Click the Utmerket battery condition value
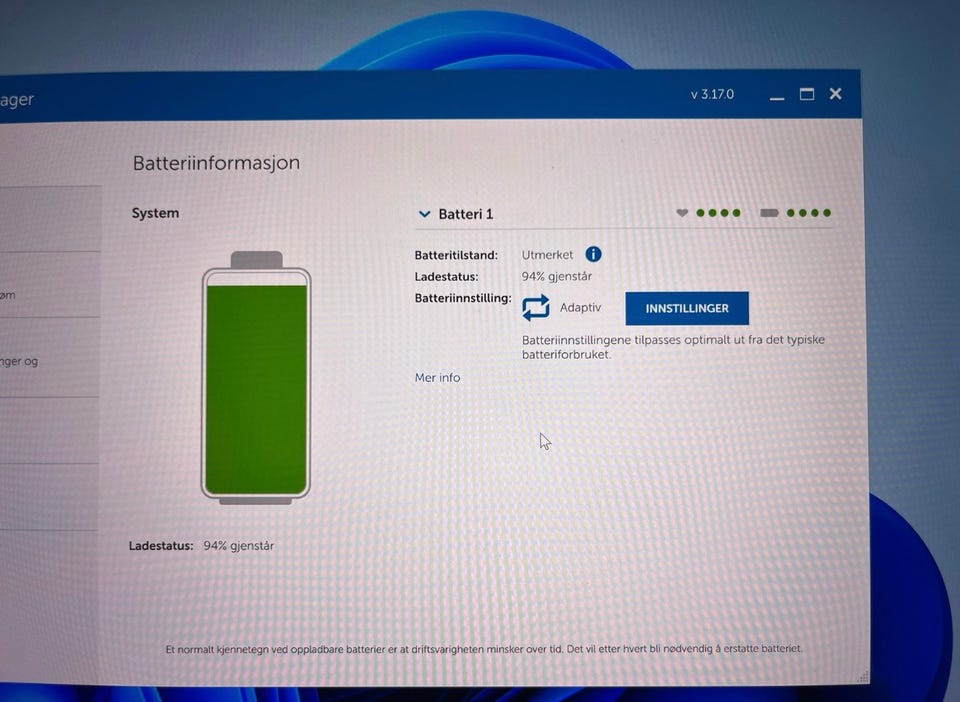960x702 pixels. pos(547,255)
